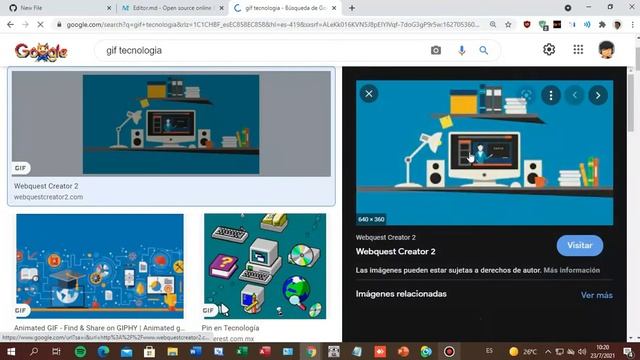Viewport: 640px width, 360px height.
Task: Open the Mail app on taskbar
Action: (x=127, y=351)
